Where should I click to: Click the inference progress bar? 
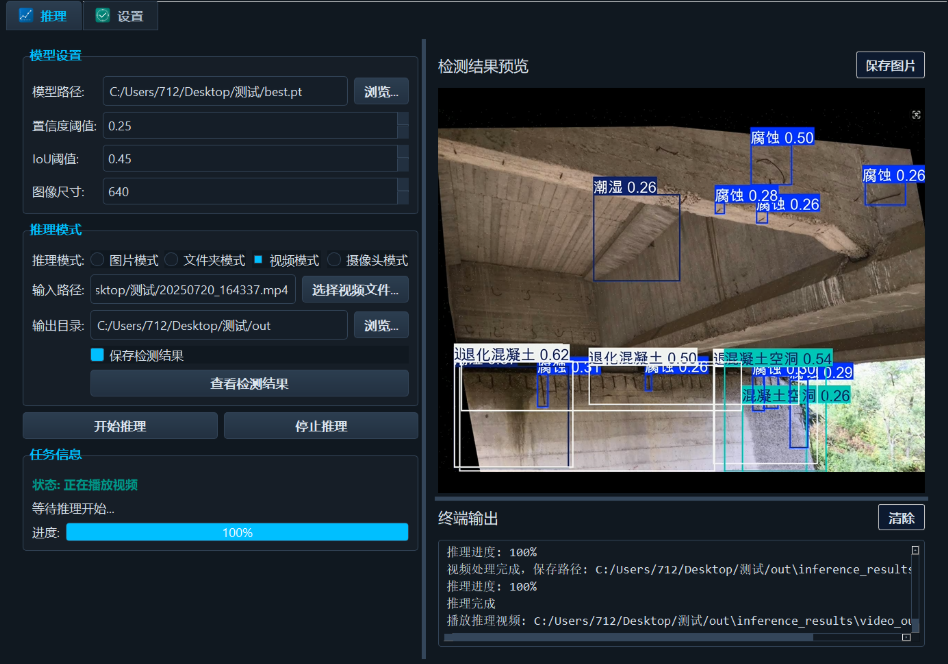point(237,532)
